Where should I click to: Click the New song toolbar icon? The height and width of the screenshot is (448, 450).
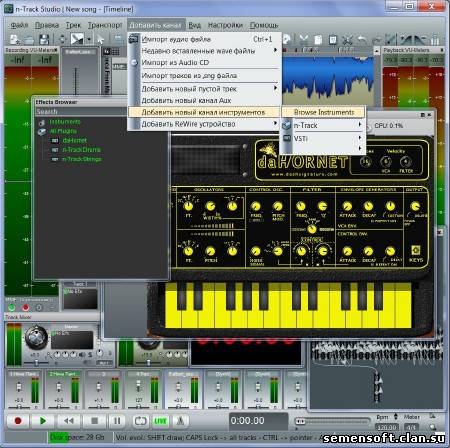point(14,40)
